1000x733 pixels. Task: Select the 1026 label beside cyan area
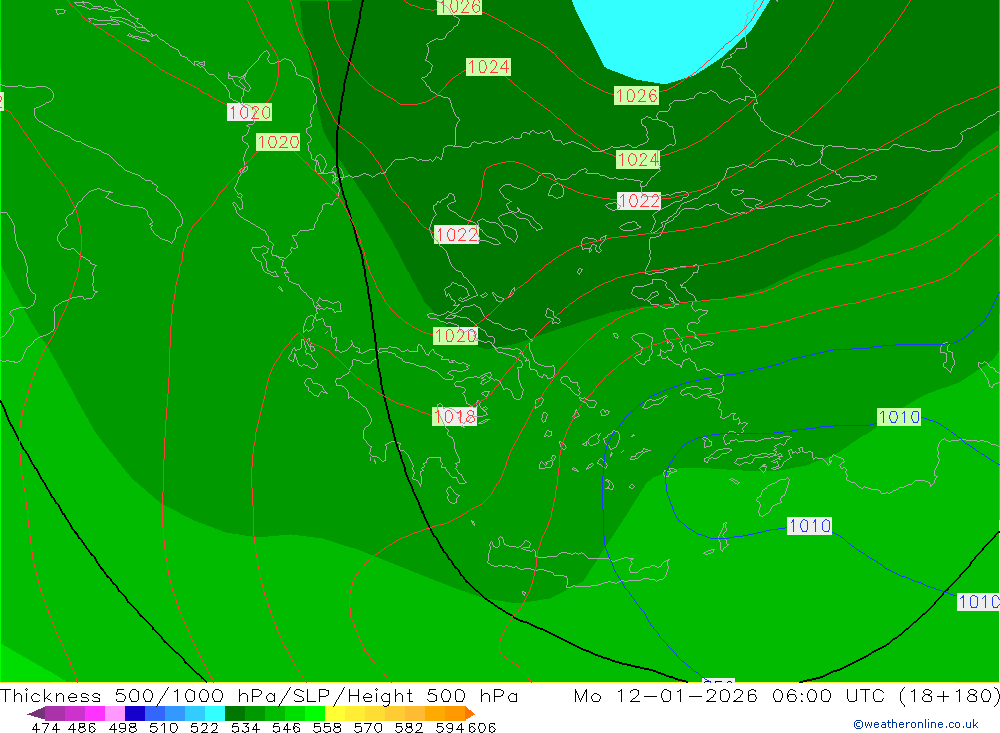636,96
